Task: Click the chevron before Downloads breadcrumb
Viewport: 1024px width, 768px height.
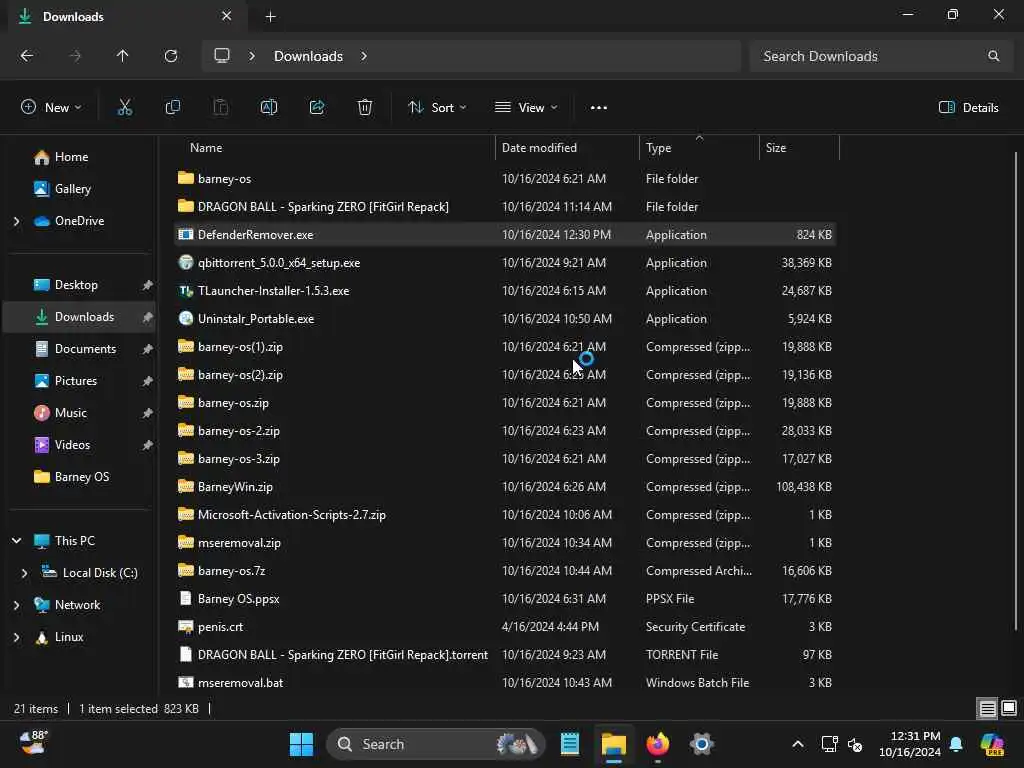Action: pyautogui.click(x=252, y=56)
